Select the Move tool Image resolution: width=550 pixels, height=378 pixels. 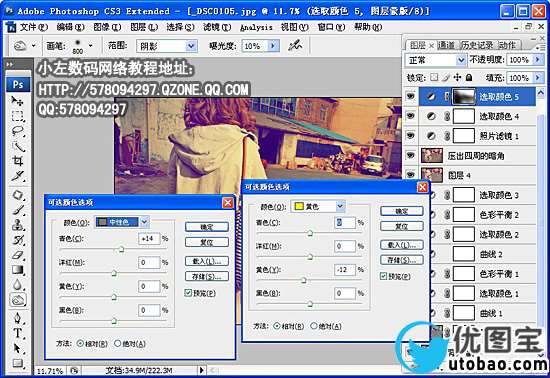tap(17, 101)
